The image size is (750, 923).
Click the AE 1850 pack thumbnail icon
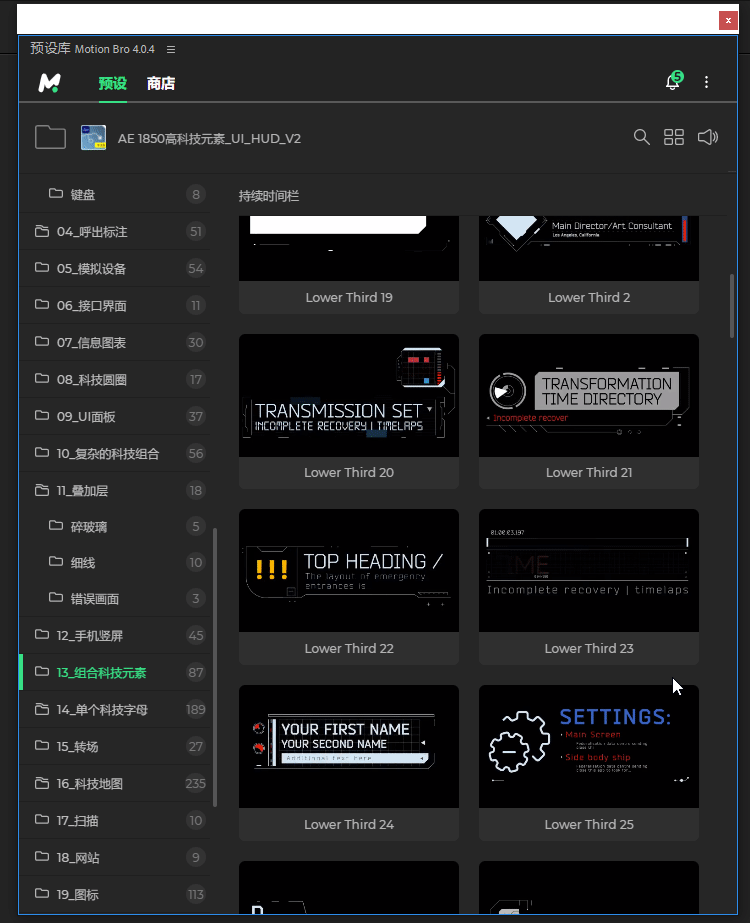(x=94, y=138)
